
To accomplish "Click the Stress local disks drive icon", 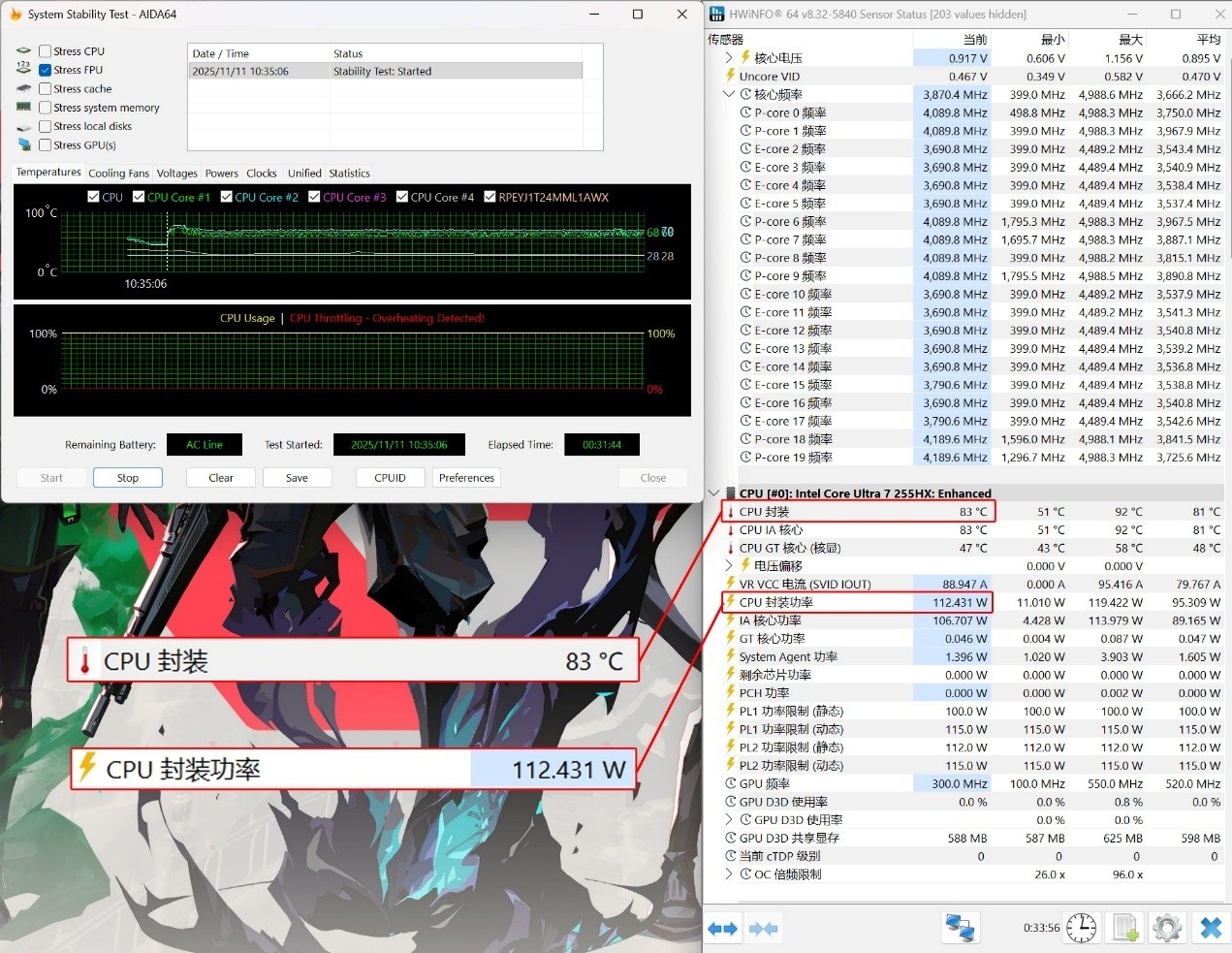I will click(23, 126).
